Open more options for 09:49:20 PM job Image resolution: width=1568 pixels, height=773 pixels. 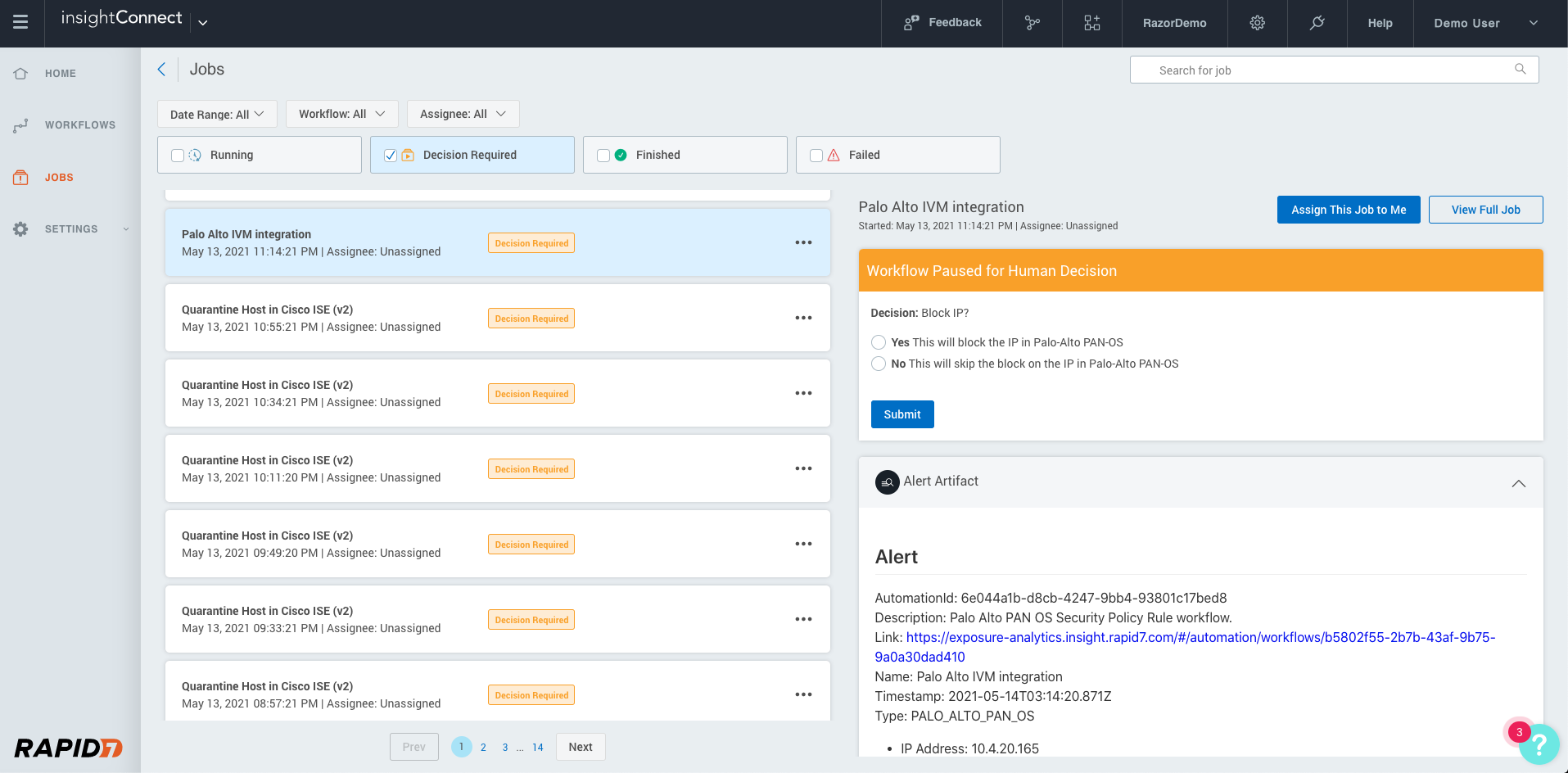(x=804, y=544)
